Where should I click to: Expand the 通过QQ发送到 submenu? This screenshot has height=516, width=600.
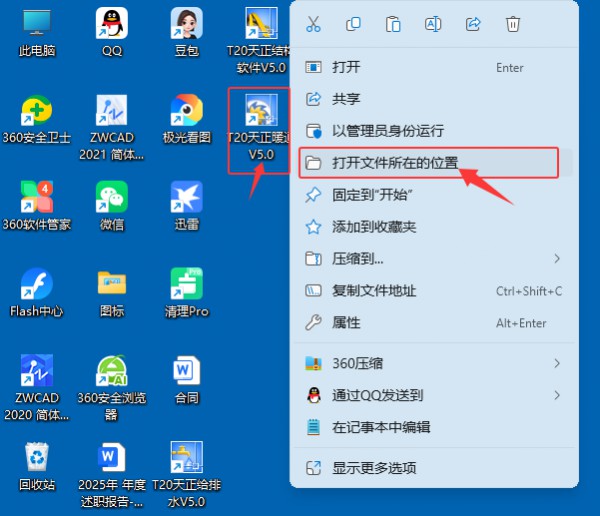click(x=434, y=395)
